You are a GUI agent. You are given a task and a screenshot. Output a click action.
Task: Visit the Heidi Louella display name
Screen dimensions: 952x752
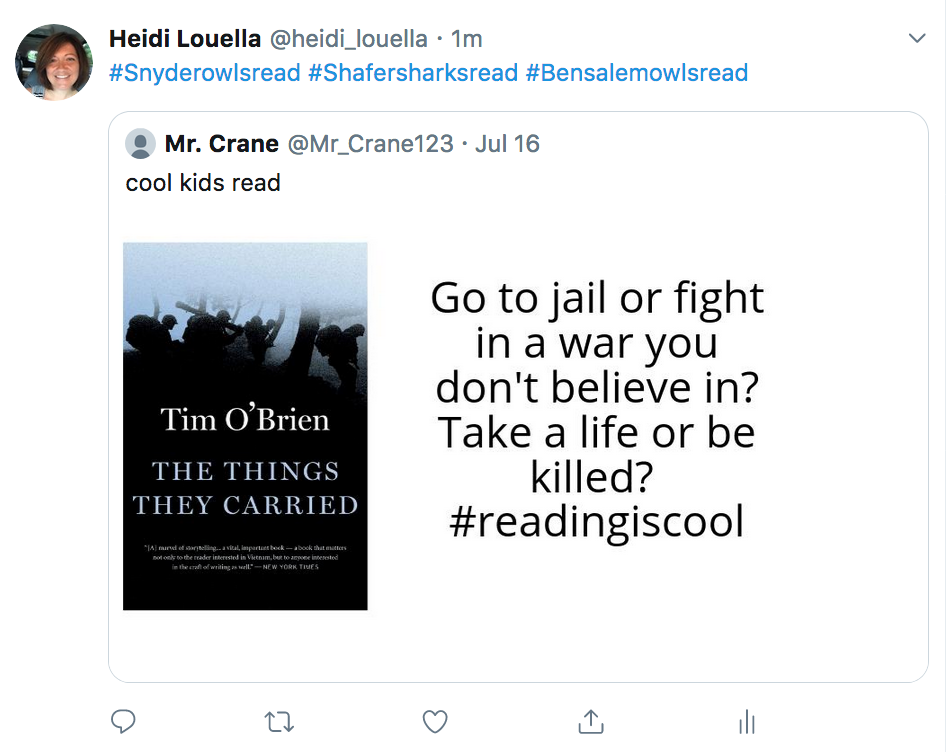185,39
